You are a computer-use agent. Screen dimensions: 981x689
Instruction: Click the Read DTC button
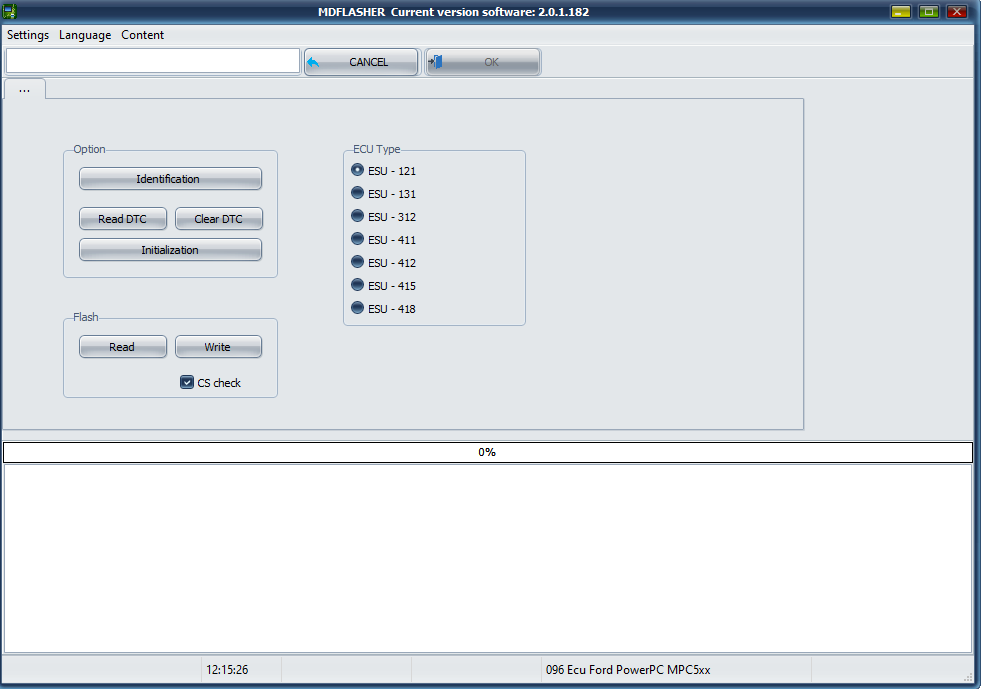pos(123,219)
